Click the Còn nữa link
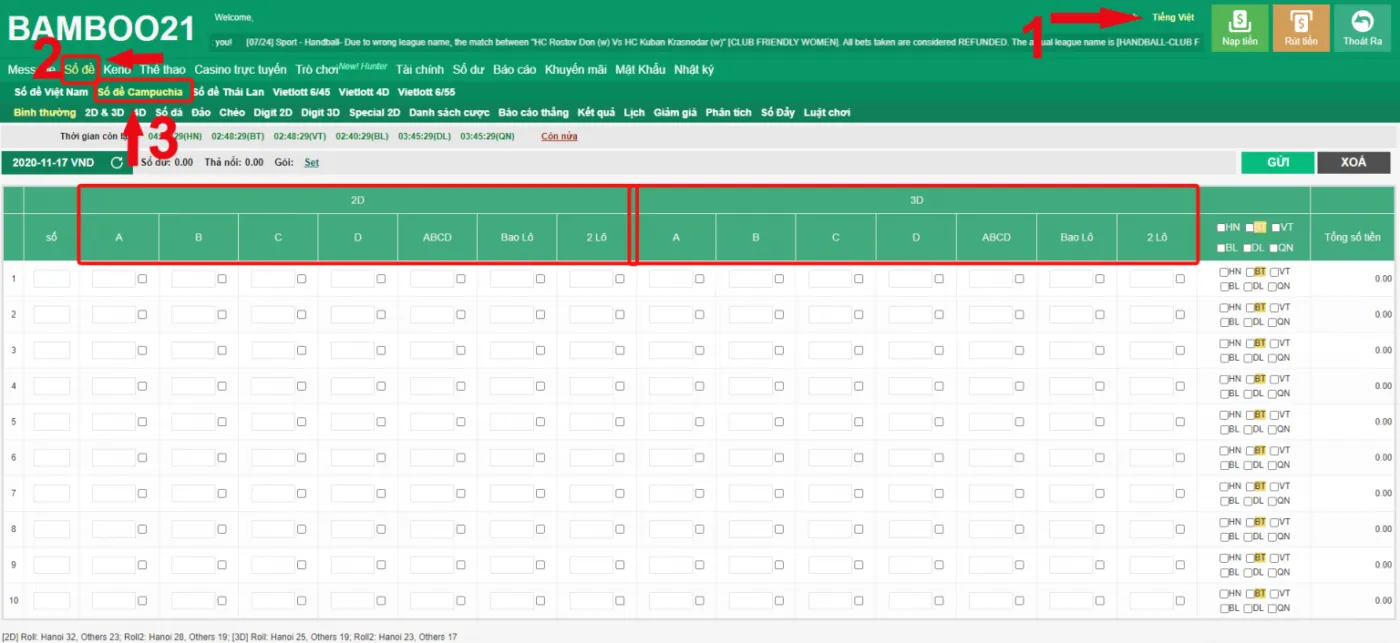 [559, 136]
